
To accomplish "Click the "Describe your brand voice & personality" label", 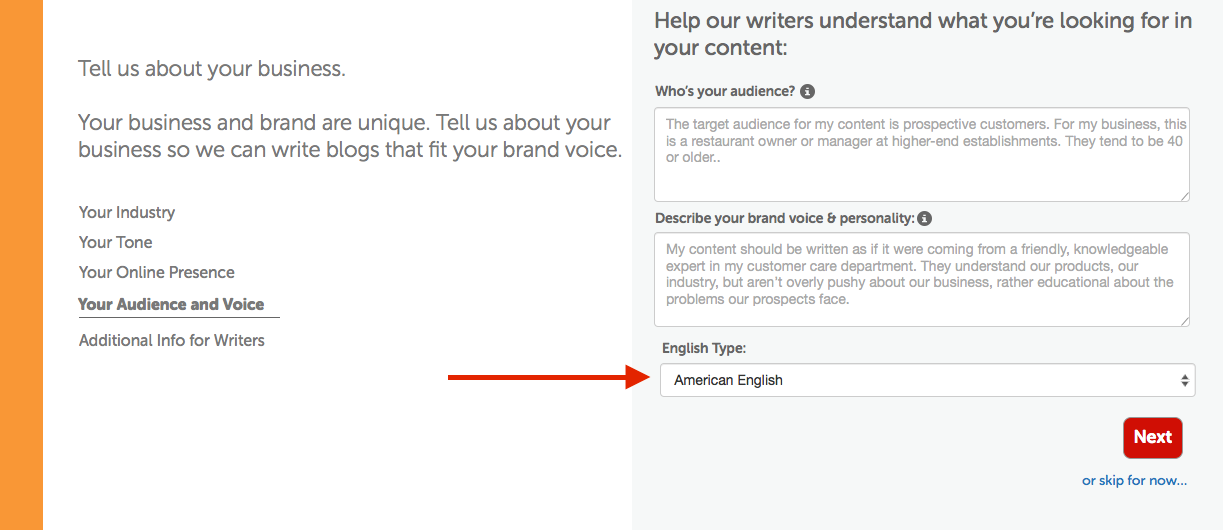I will tap(784, 218).
